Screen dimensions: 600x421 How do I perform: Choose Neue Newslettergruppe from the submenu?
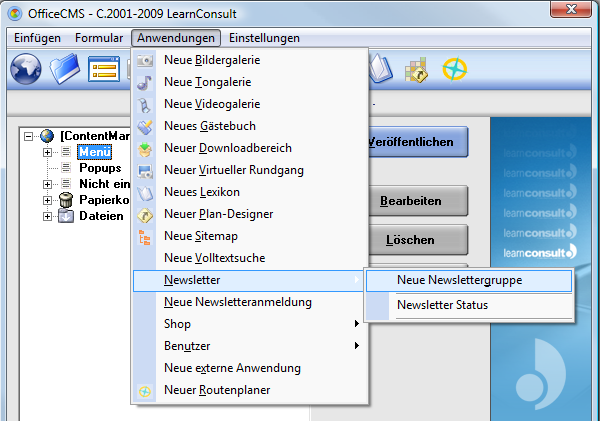(x=469, y=280)
